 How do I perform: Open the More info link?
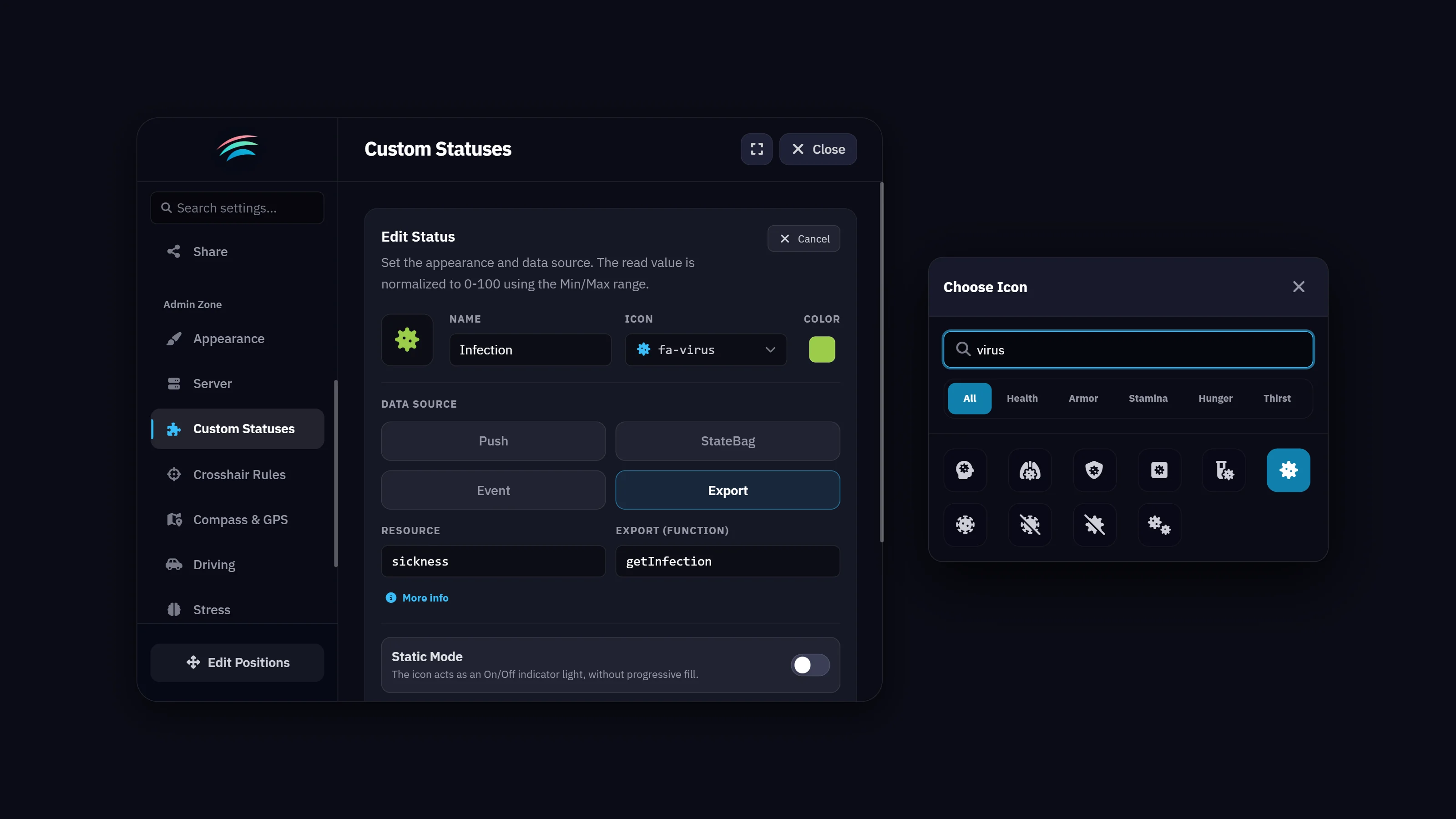[x=417, y=597]
